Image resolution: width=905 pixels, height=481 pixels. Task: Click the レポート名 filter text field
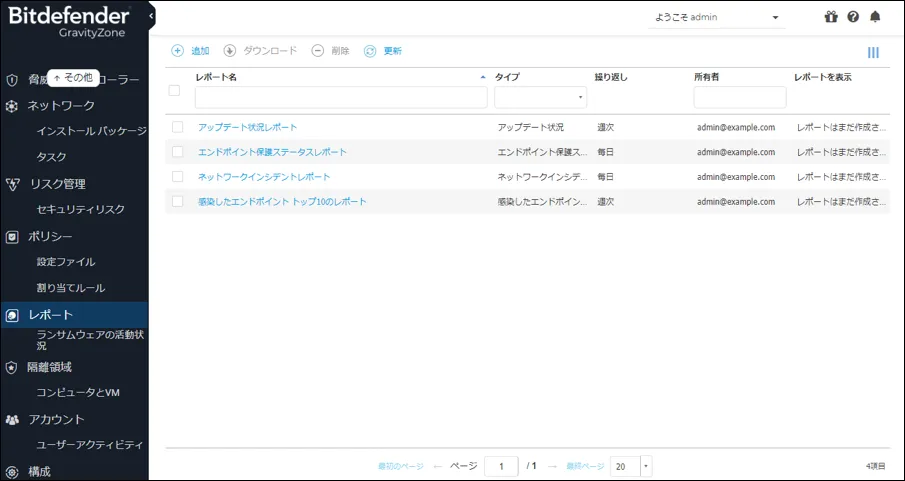click(x=341, y=98)
